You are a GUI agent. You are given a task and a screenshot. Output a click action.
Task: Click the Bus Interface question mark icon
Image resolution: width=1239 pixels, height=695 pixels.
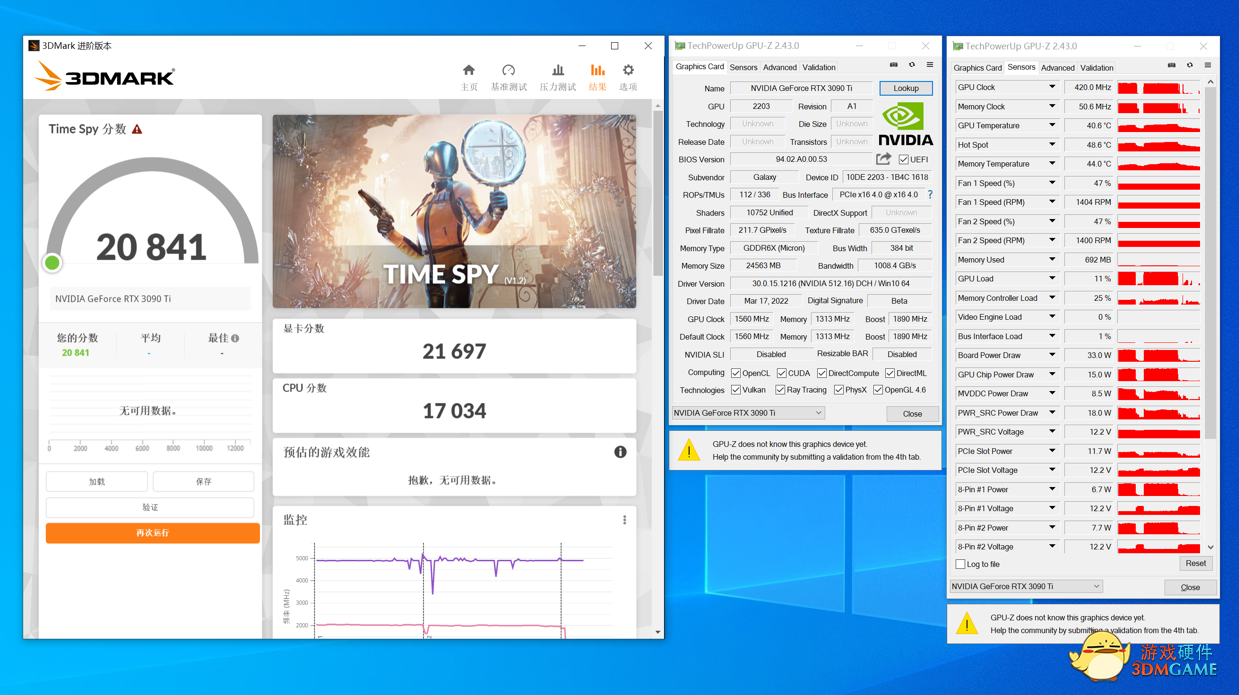coord(930,195)
